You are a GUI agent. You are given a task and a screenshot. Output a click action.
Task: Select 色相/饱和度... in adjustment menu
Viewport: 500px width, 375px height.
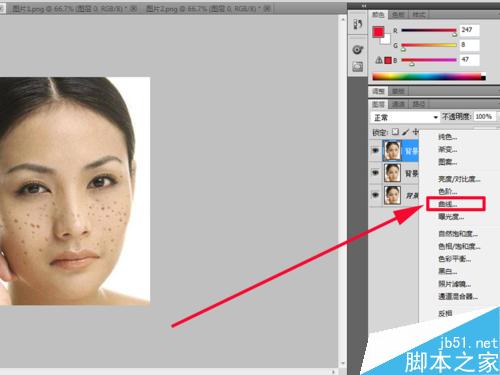459,246
